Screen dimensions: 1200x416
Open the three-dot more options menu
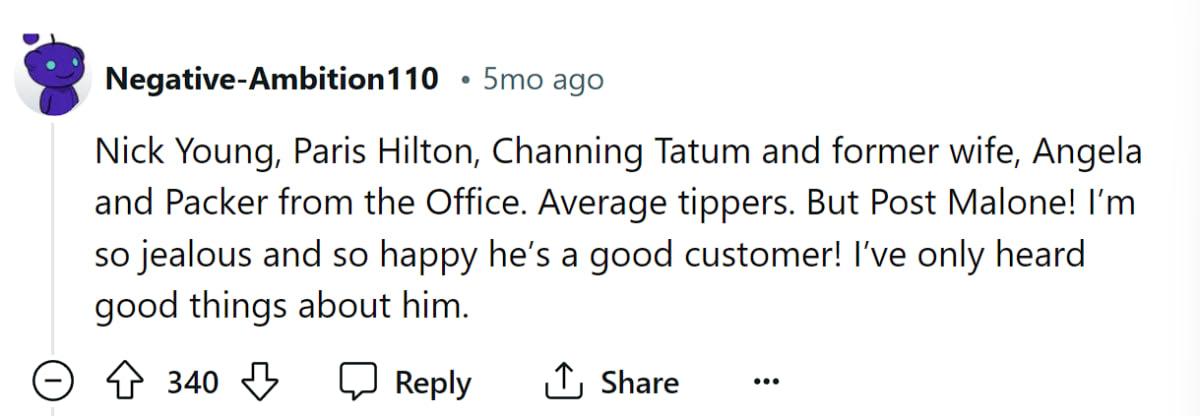(x=765, y=382)
